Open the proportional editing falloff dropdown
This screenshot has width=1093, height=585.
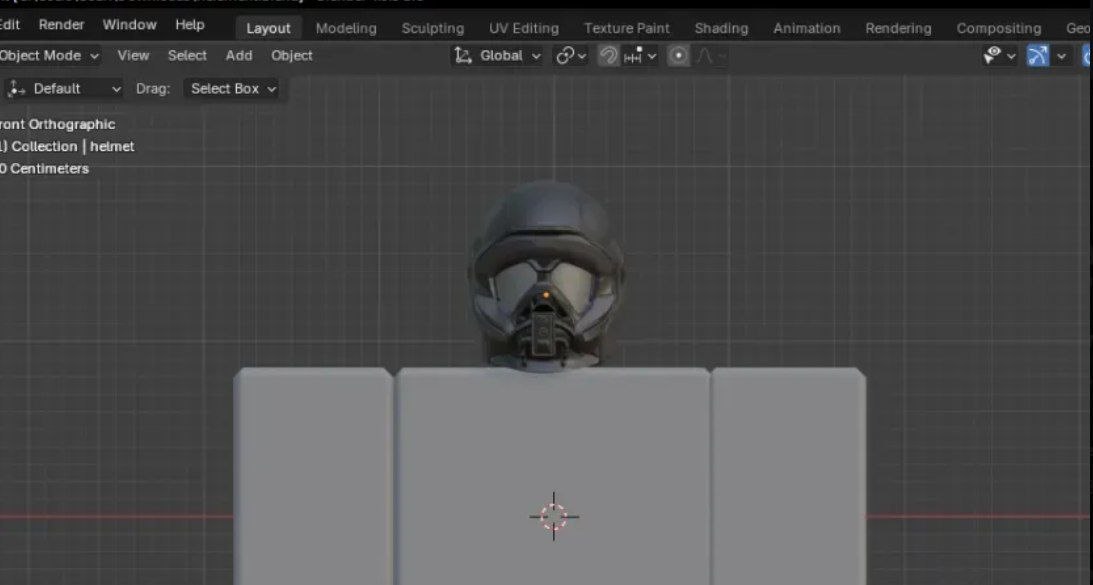710,56
